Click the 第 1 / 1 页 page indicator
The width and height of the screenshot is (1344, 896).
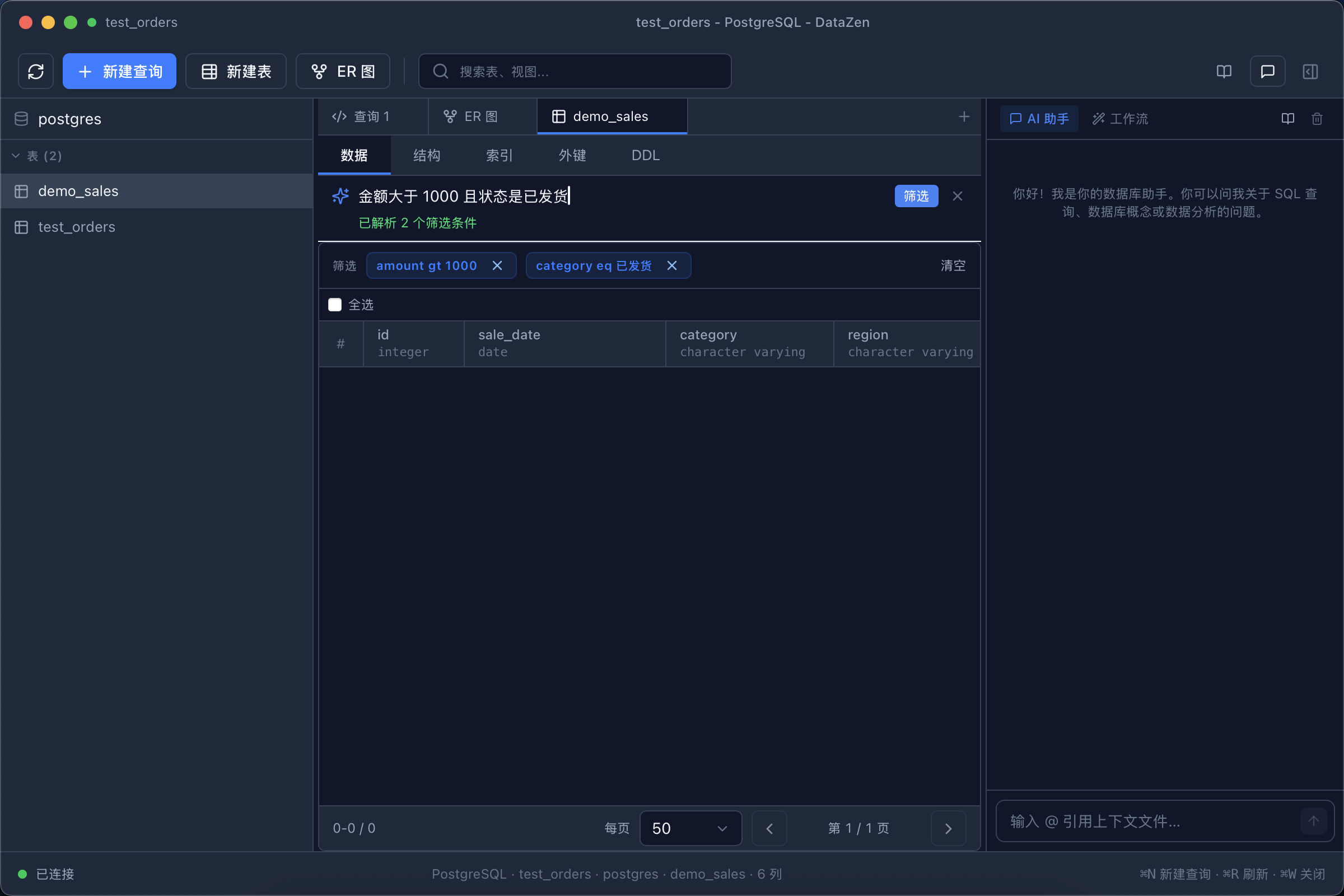coord(858,828)
